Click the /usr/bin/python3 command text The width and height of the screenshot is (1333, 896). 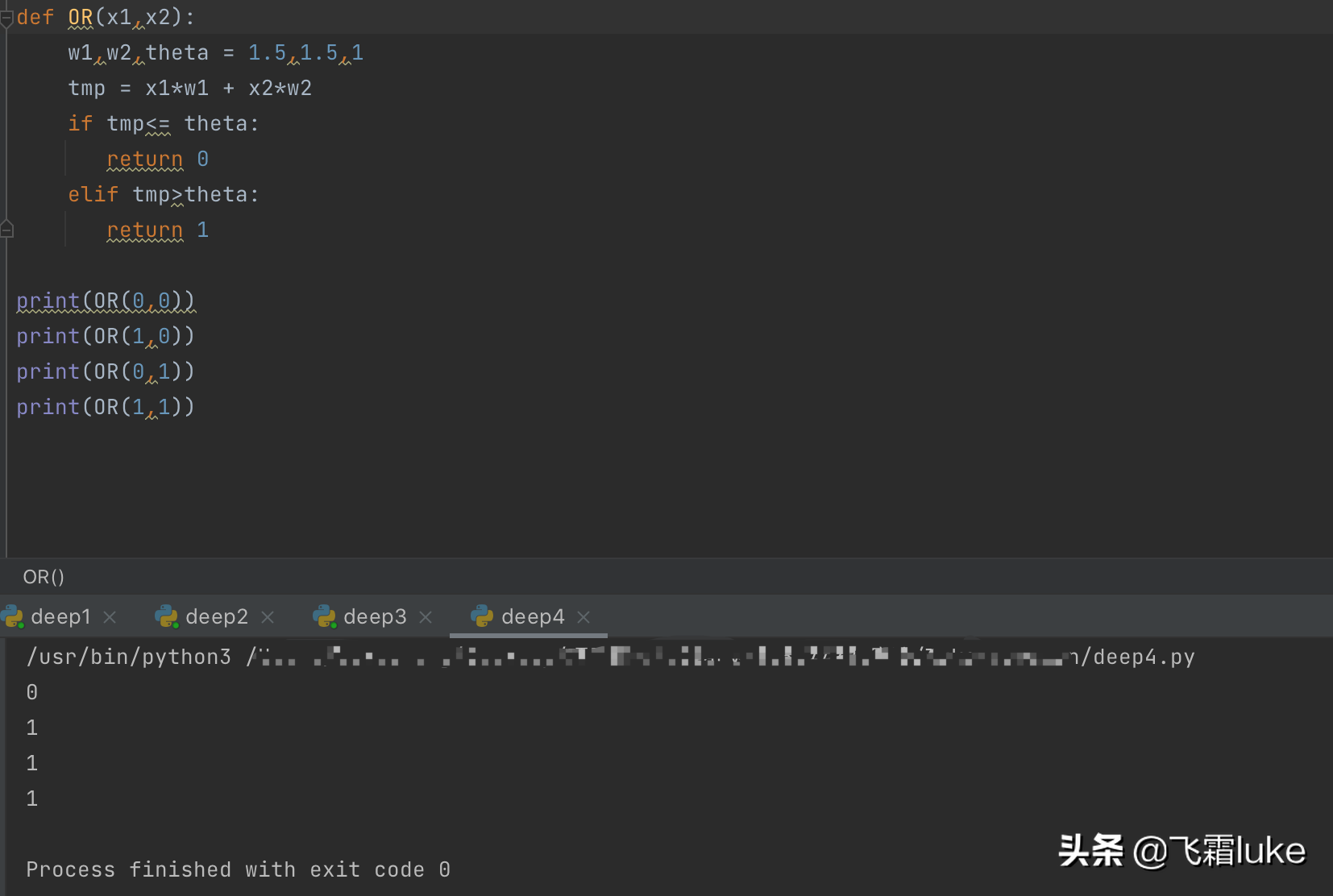129,657
